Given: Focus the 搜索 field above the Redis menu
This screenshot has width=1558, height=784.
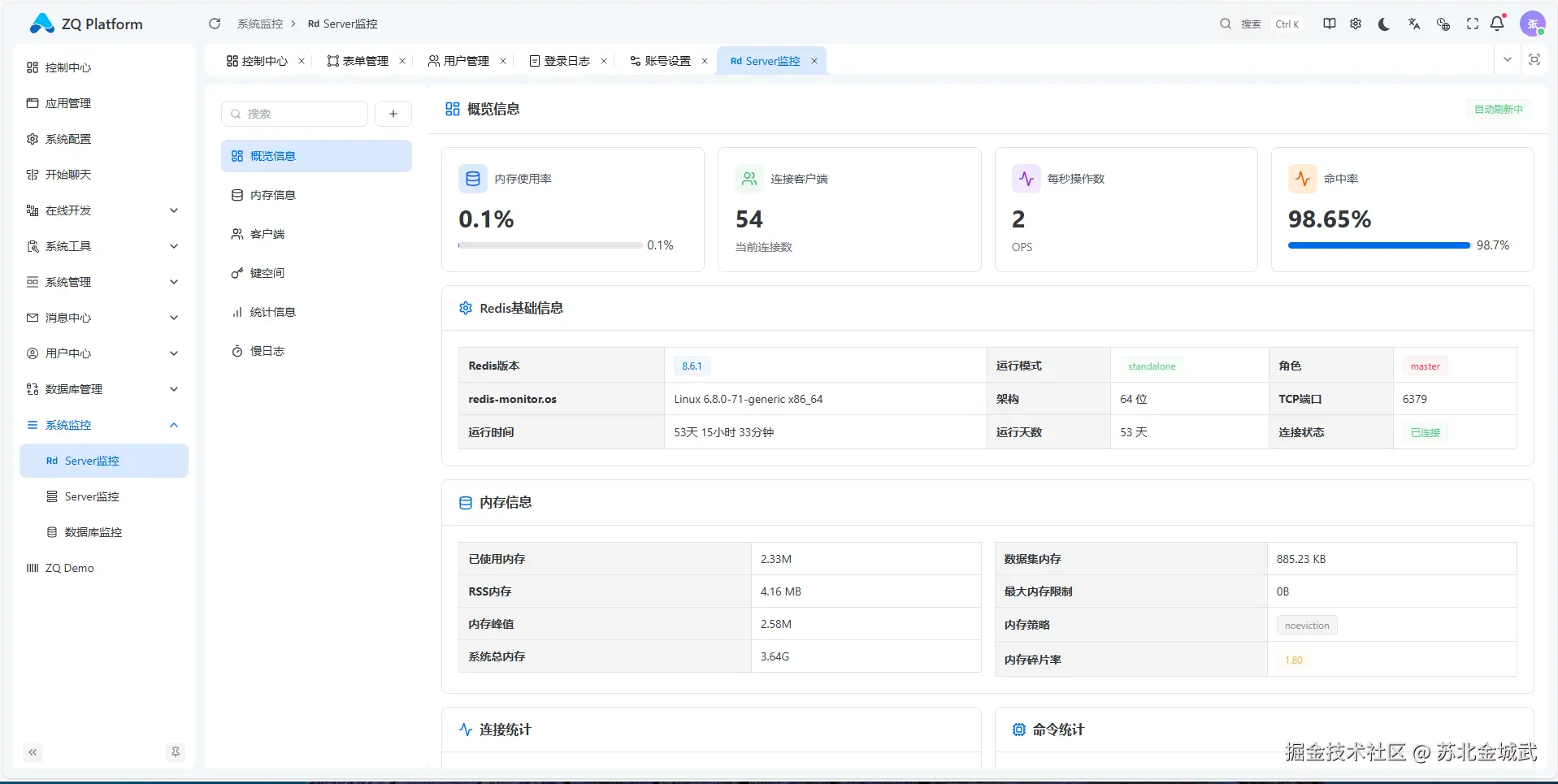Looking at the screenshot, I should [x=294, y=114].
